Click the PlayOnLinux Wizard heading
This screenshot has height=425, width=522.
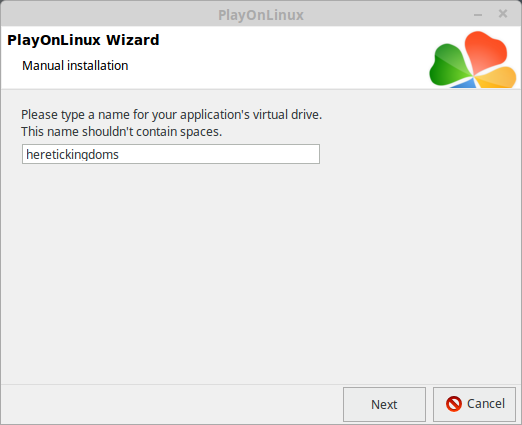[x=83, y=40]
